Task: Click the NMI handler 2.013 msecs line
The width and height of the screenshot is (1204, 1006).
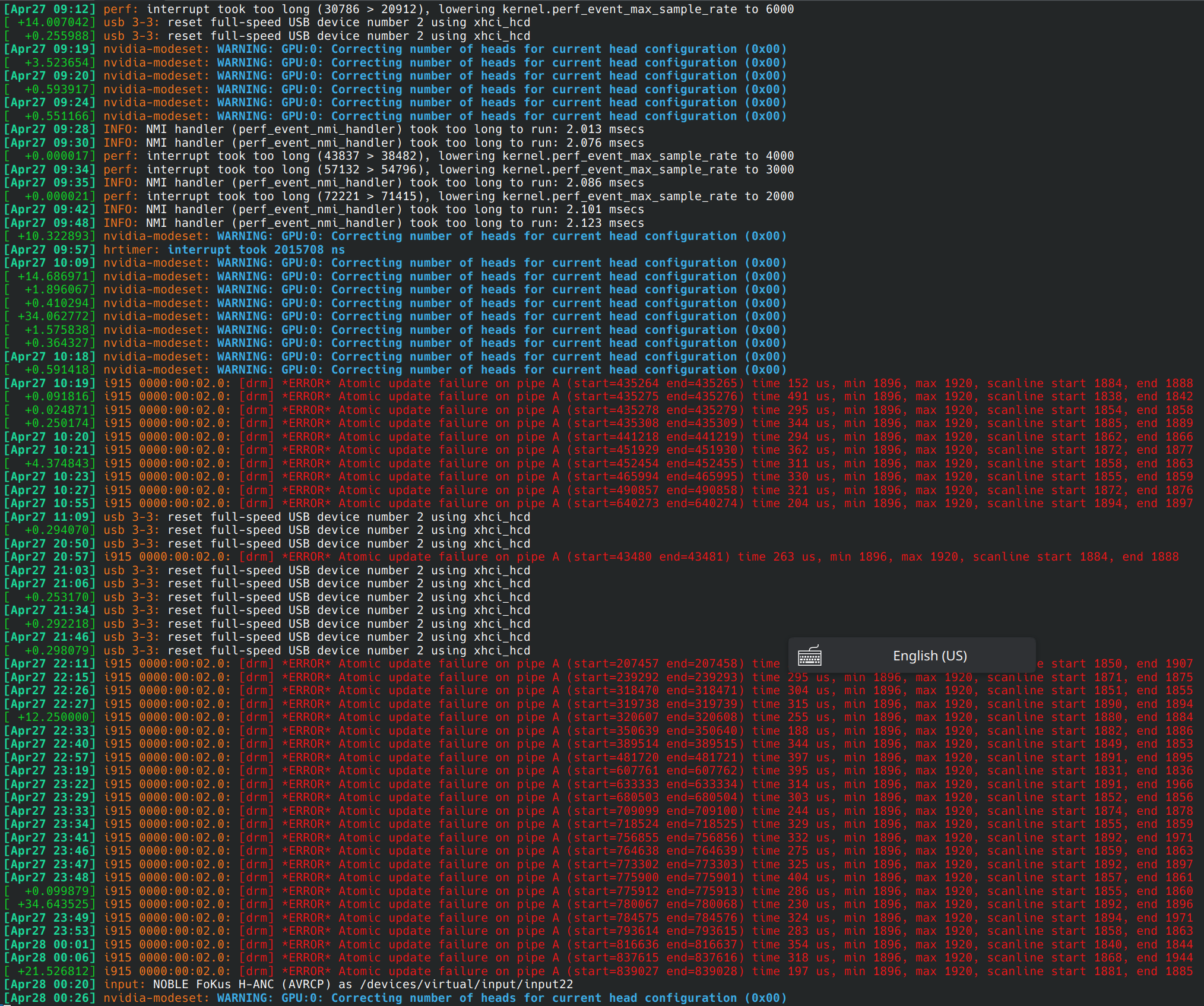Action: click(373, 129)
